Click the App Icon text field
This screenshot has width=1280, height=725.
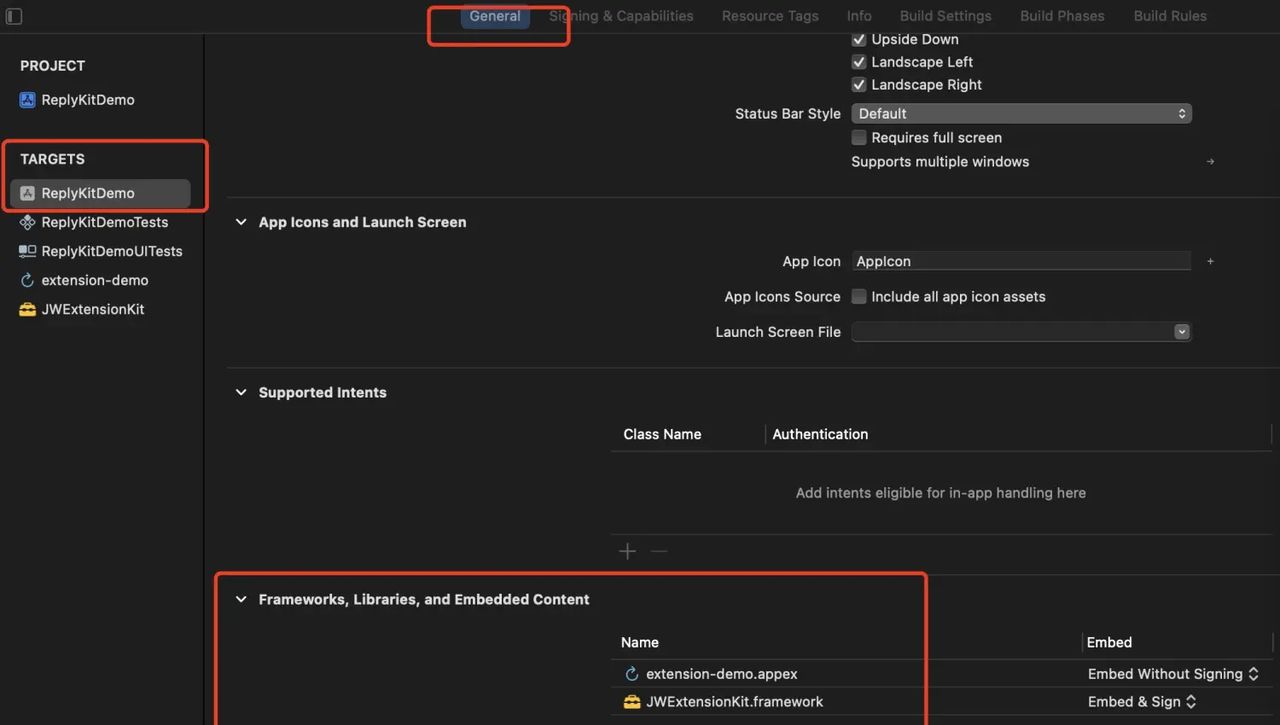pyautogui.click(x=1020, y=261)
